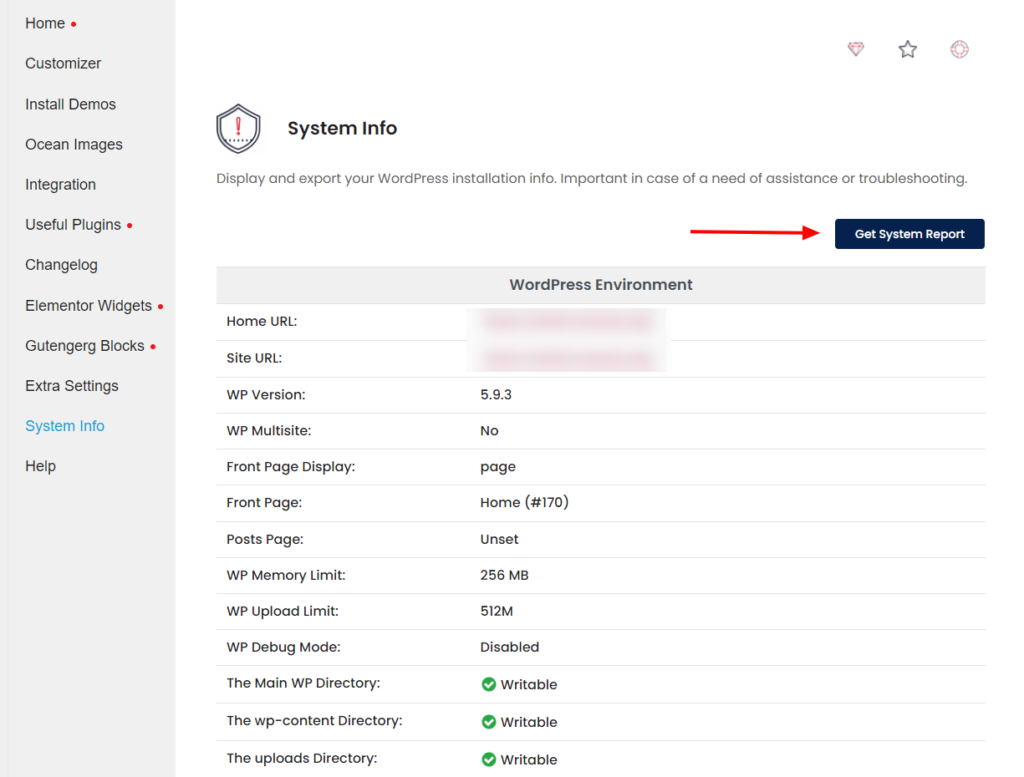The height and width of the screenshot is (777, 1024).
Task: Open the Home menu item
Action: point(45,23)
